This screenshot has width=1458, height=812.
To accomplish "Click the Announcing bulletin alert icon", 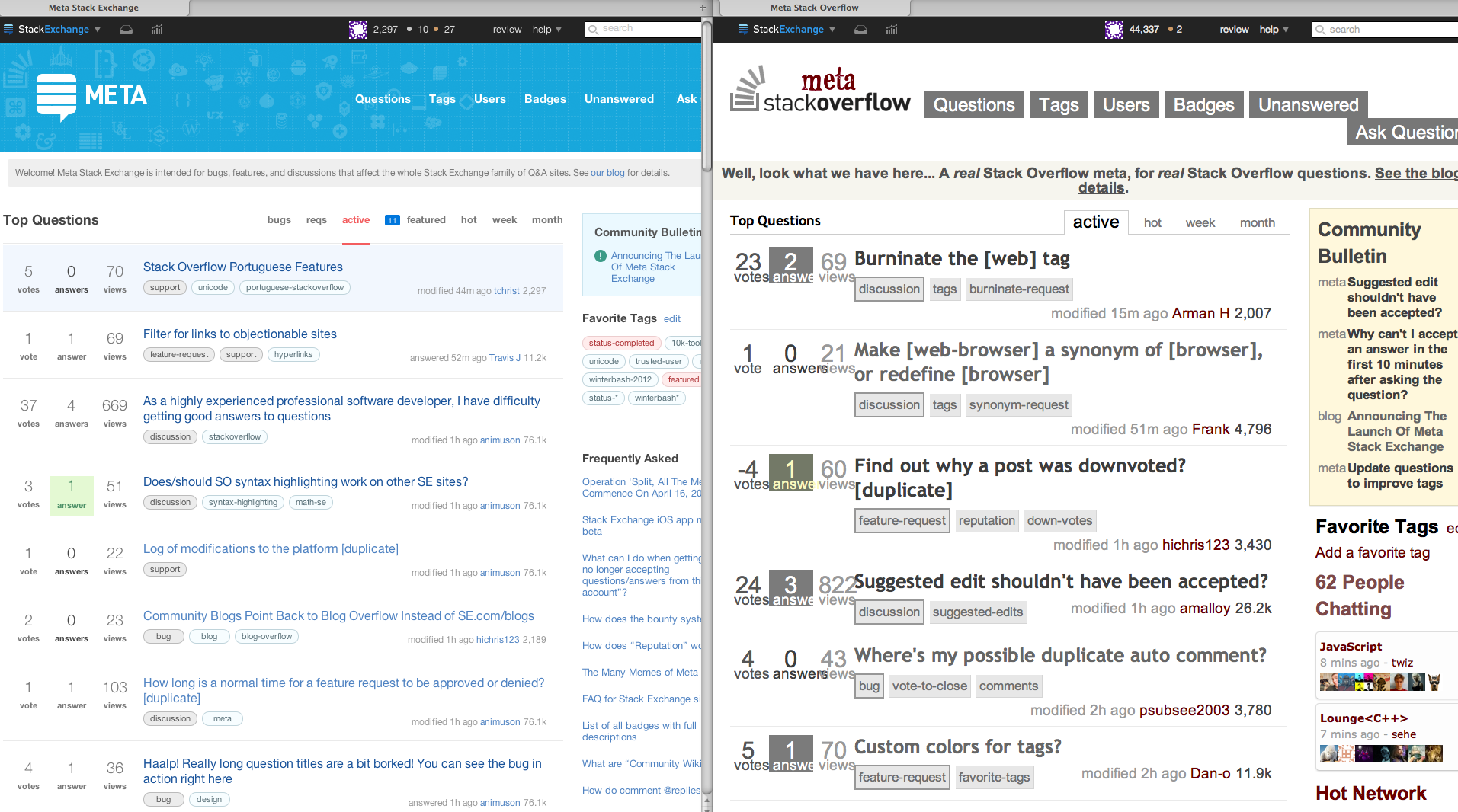I will pyautogui.click(x=601, y=256).
